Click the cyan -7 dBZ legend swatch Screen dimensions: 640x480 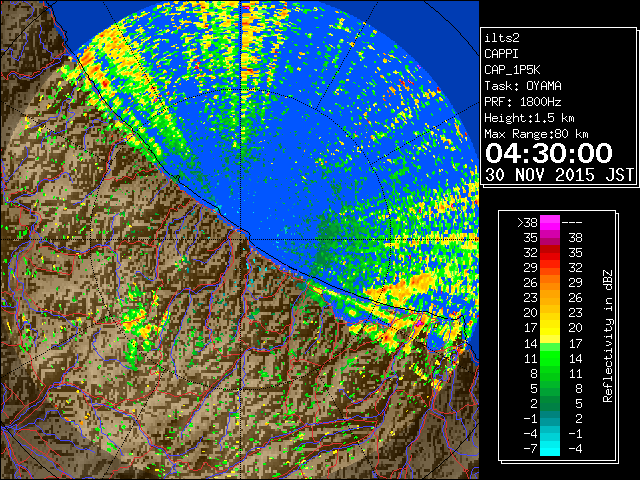click(550, 448)
